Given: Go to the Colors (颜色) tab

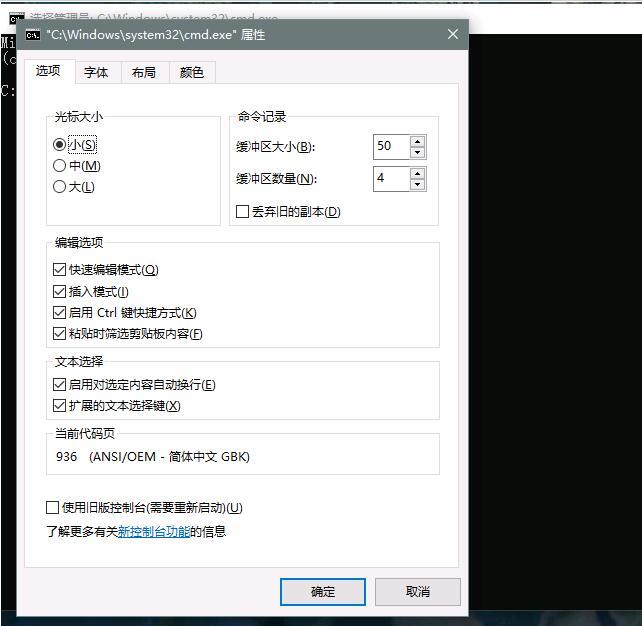Looking at the screenshot, I should (192, 73).
